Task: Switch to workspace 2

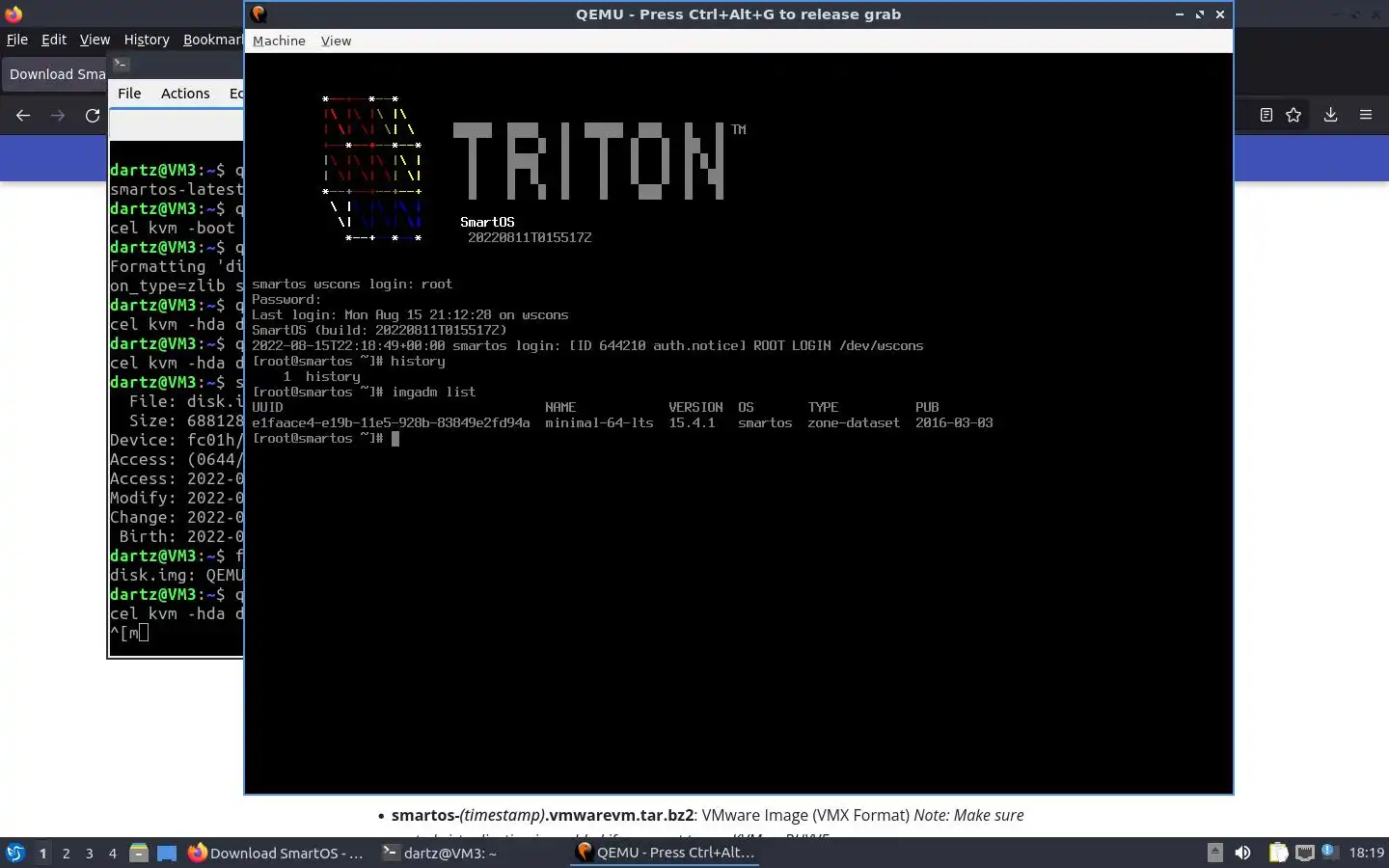Action: click(x=66, y=853)
